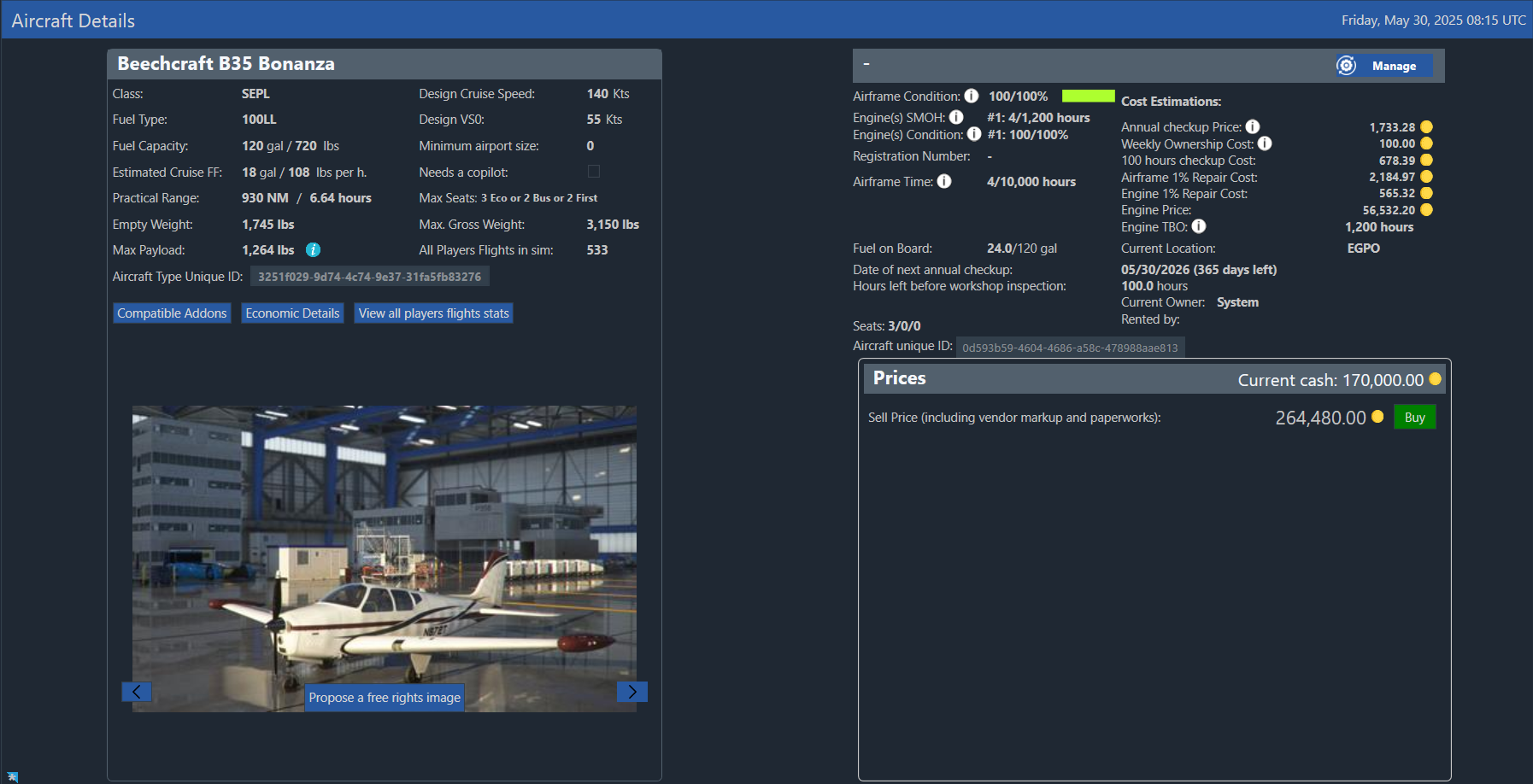Click Current cash: 170,000.00 text
The image size is (1533, 784).
[x=1330, y=380]
